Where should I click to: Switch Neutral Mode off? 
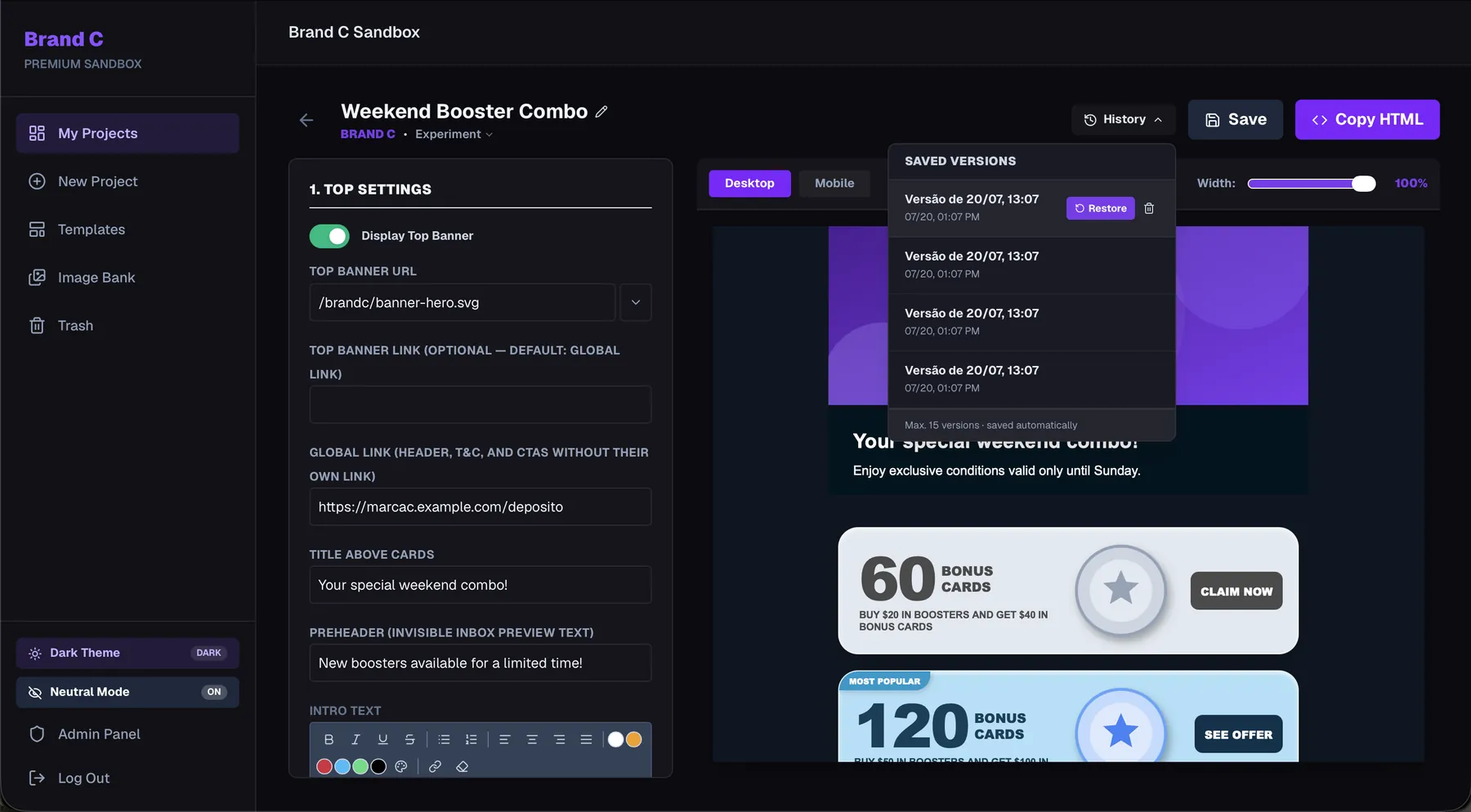tap(127, 692)
